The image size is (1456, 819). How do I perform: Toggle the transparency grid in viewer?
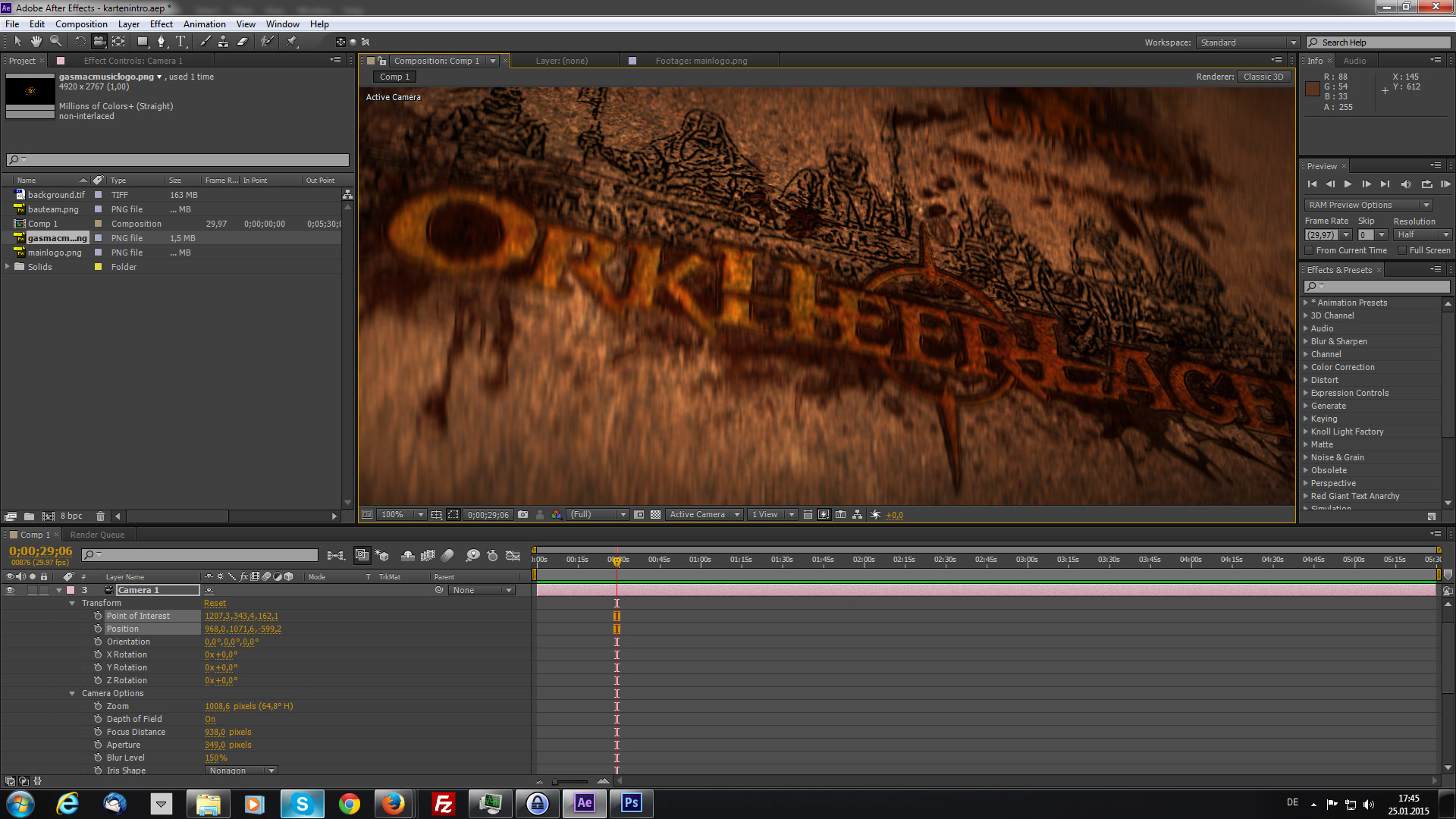(655, 515)
